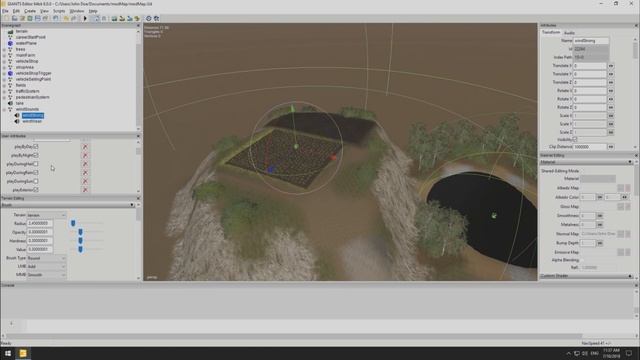Image resolution: width=640 pixels, height=360 pixels.
Task: Switch to the Audio tab in Attributes
Action: (569, 33)
